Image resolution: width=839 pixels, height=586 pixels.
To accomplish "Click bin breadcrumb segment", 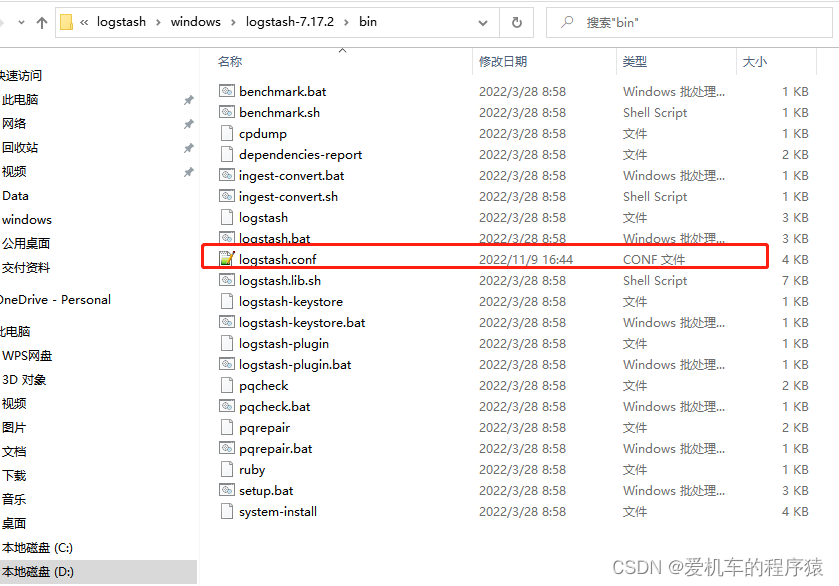I will (368, 22).
